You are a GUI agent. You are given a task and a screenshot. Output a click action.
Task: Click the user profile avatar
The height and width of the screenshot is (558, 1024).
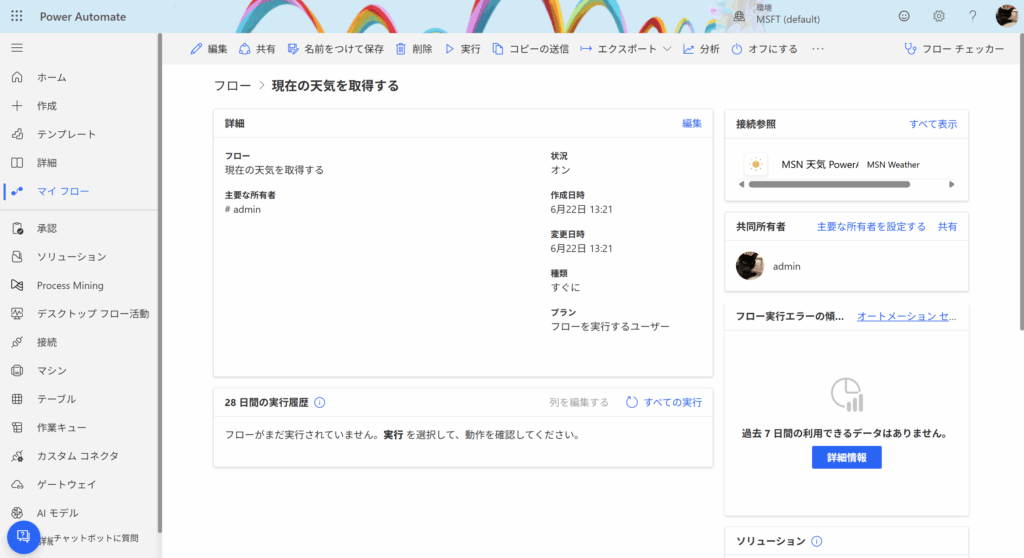1006,16
